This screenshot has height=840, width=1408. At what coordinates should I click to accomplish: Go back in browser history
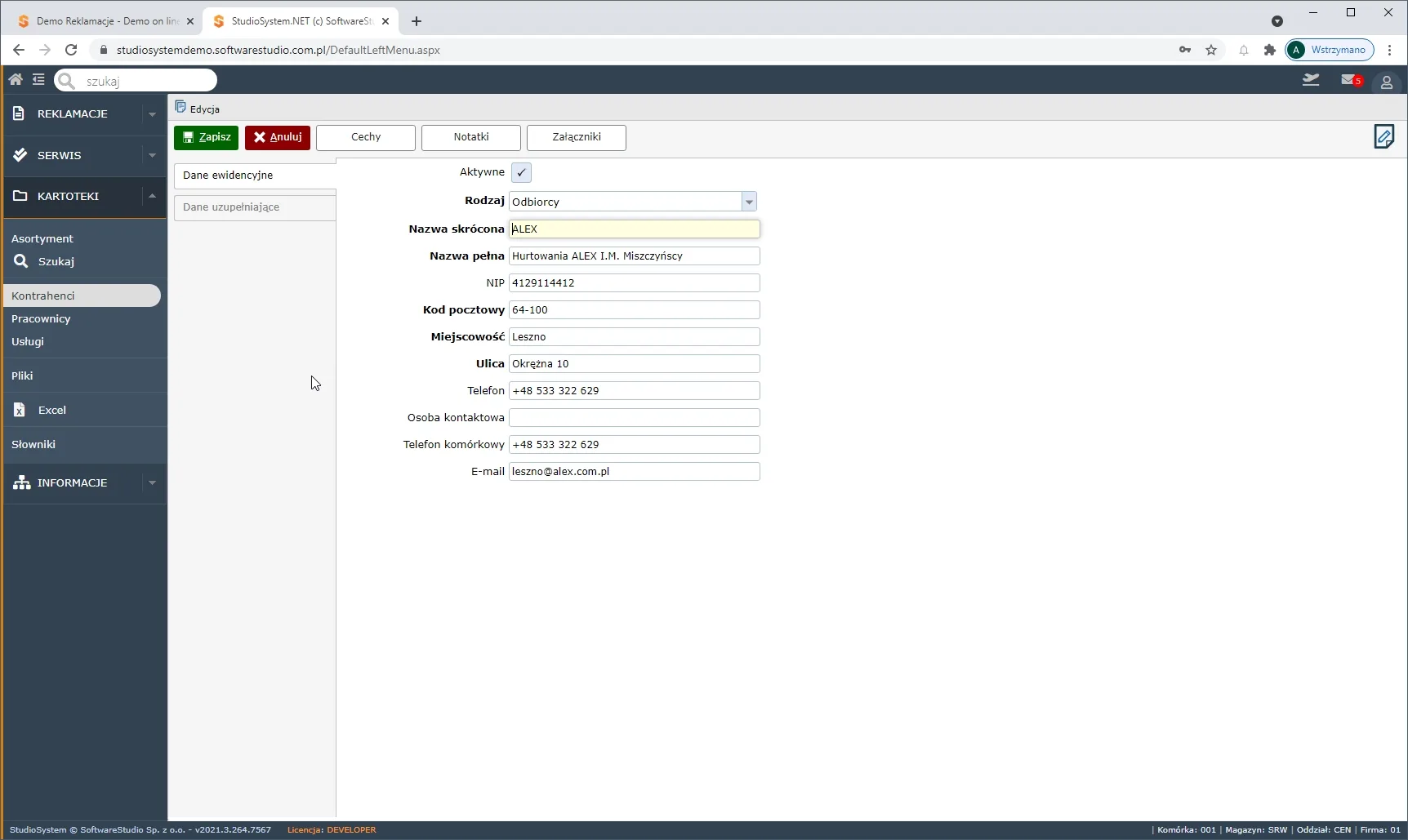(19, 50)
